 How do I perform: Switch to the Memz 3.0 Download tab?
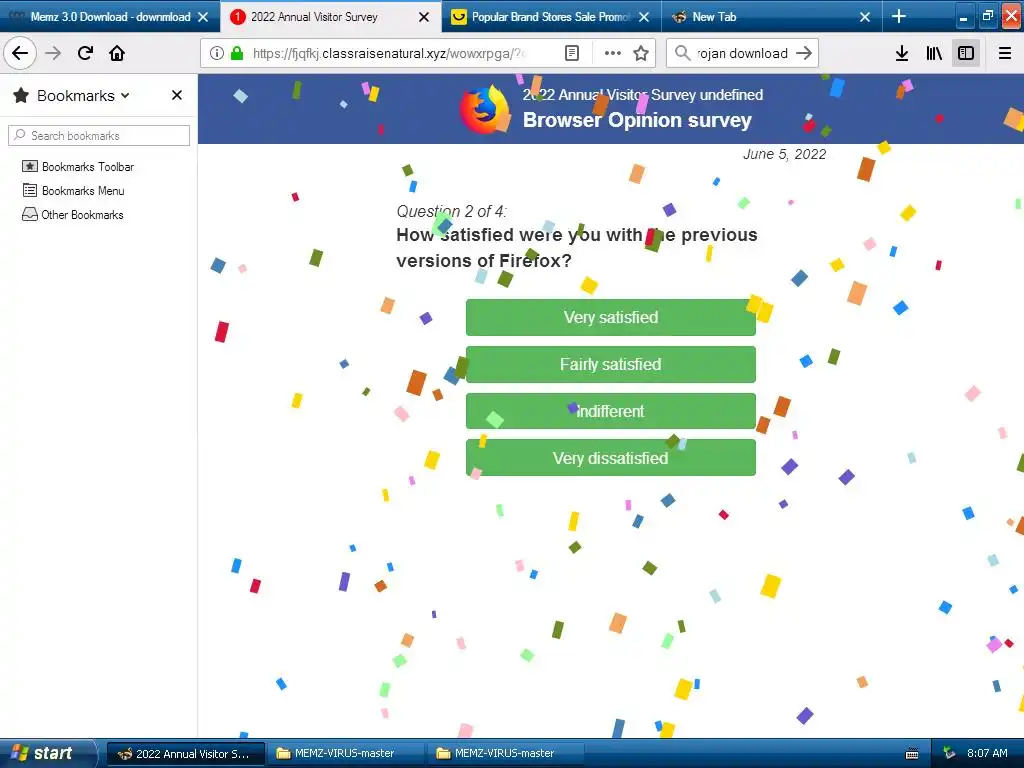(x=110, y=17)
